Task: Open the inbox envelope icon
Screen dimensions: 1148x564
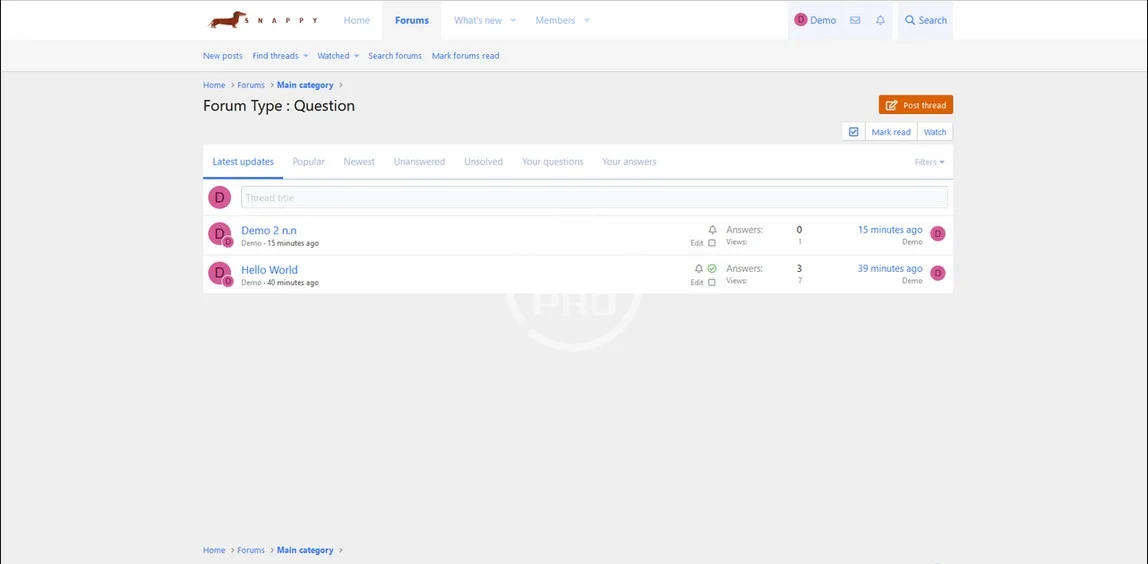Action: [x=855, y=20]
